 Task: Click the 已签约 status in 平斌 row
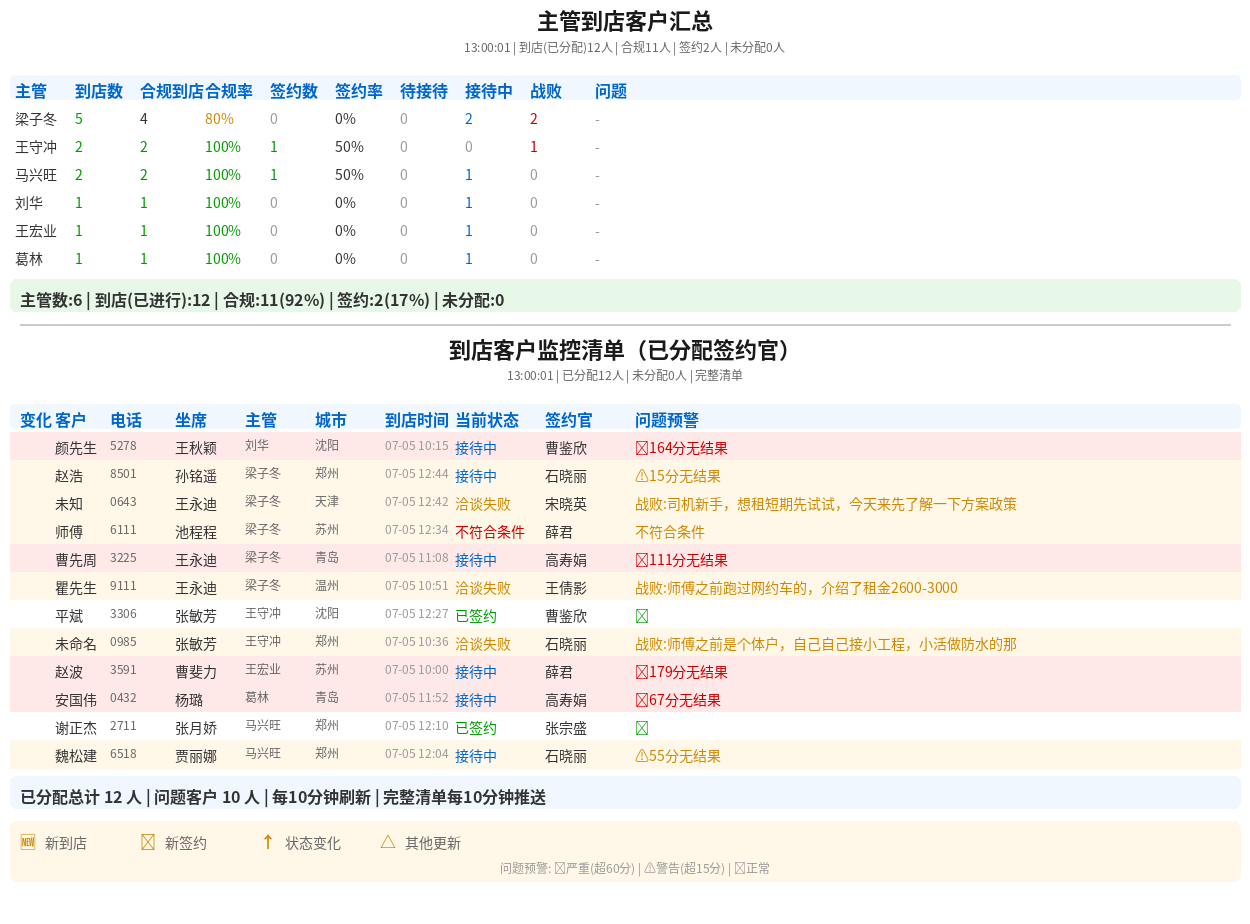pyautogui.click(x=476, y=616)
